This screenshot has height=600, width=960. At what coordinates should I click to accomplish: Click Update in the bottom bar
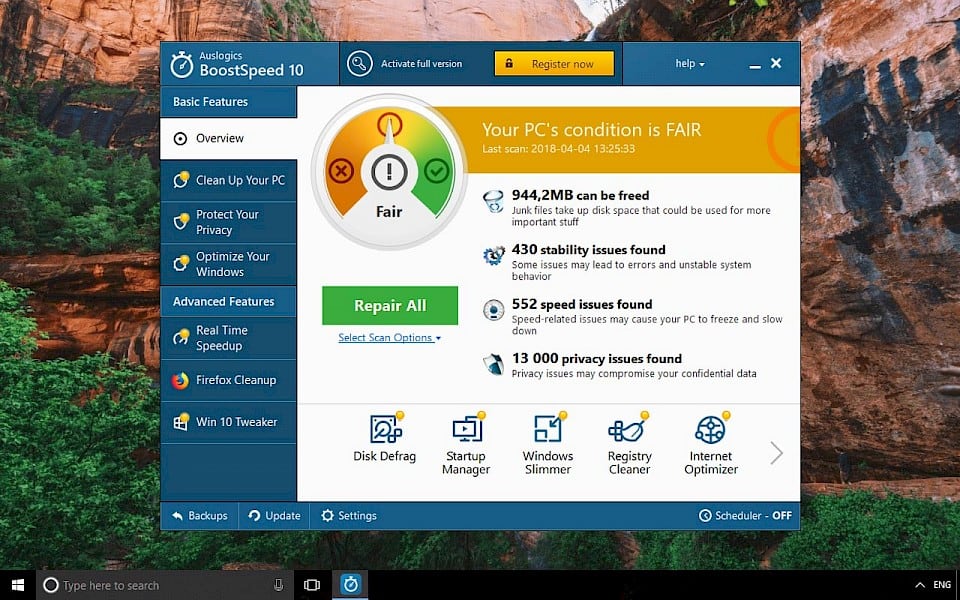pos(274,516)
